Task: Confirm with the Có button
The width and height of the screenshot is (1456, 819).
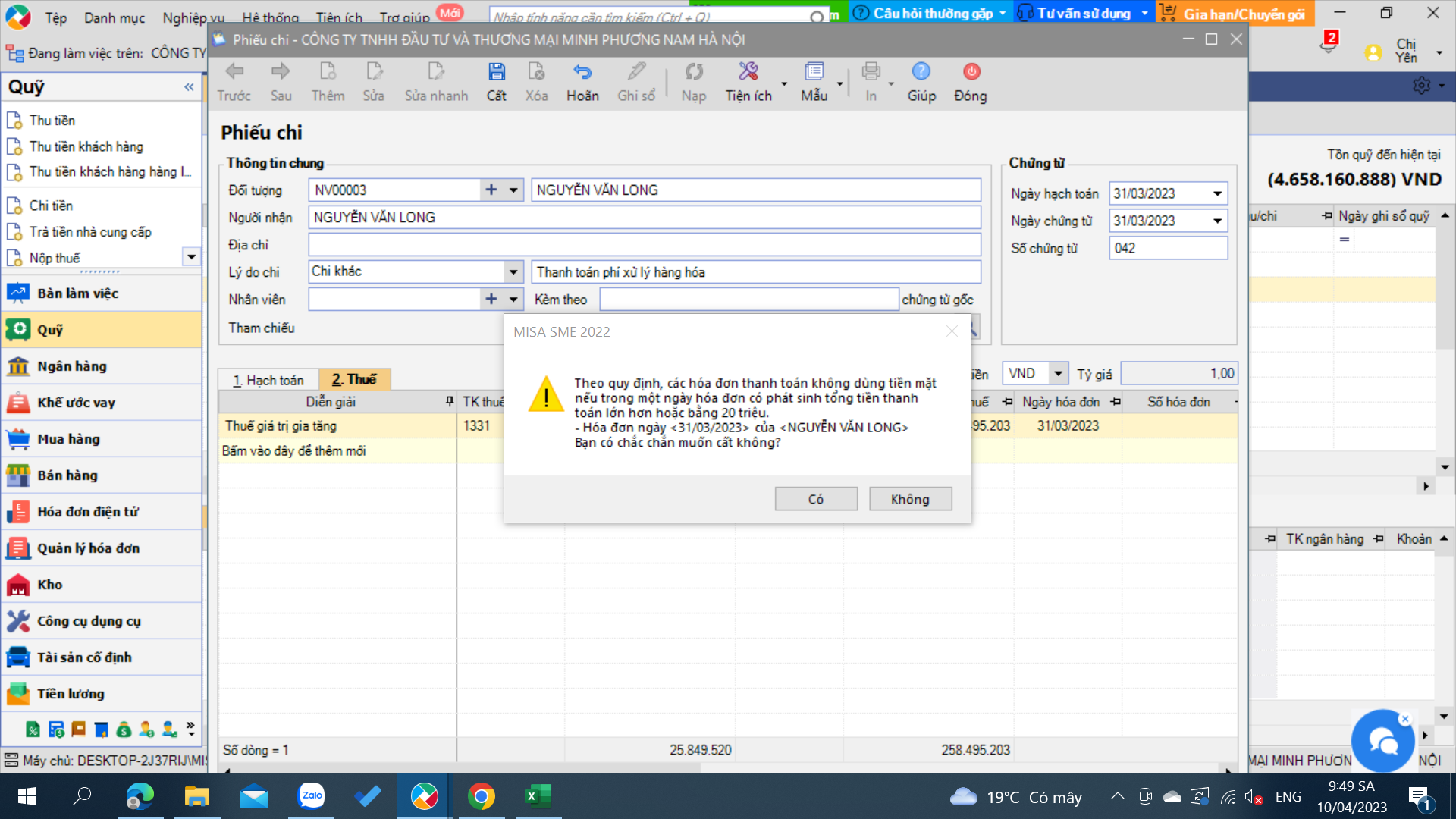Action: pos(816,499)
